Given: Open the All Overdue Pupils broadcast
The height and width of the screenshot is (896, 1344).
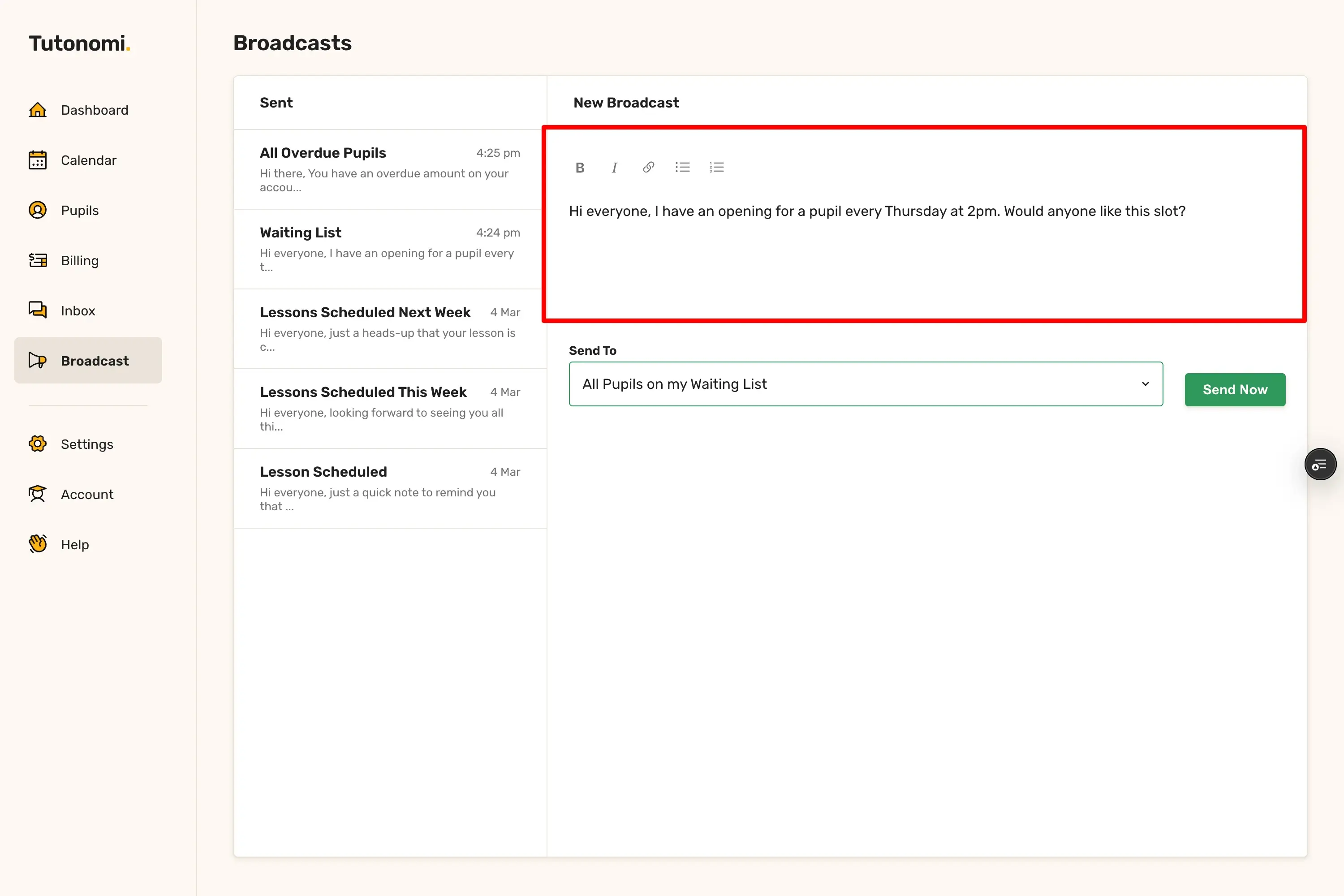Looking at the screenshot, I should tap(390, 169).
